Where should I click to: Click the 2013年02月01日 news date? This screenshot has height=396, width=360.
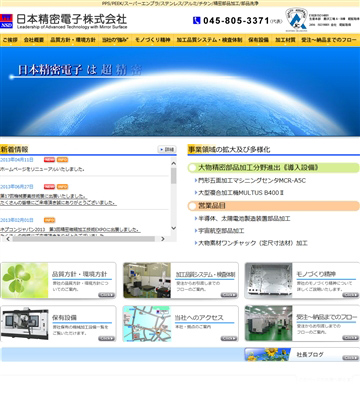(17, 220)
